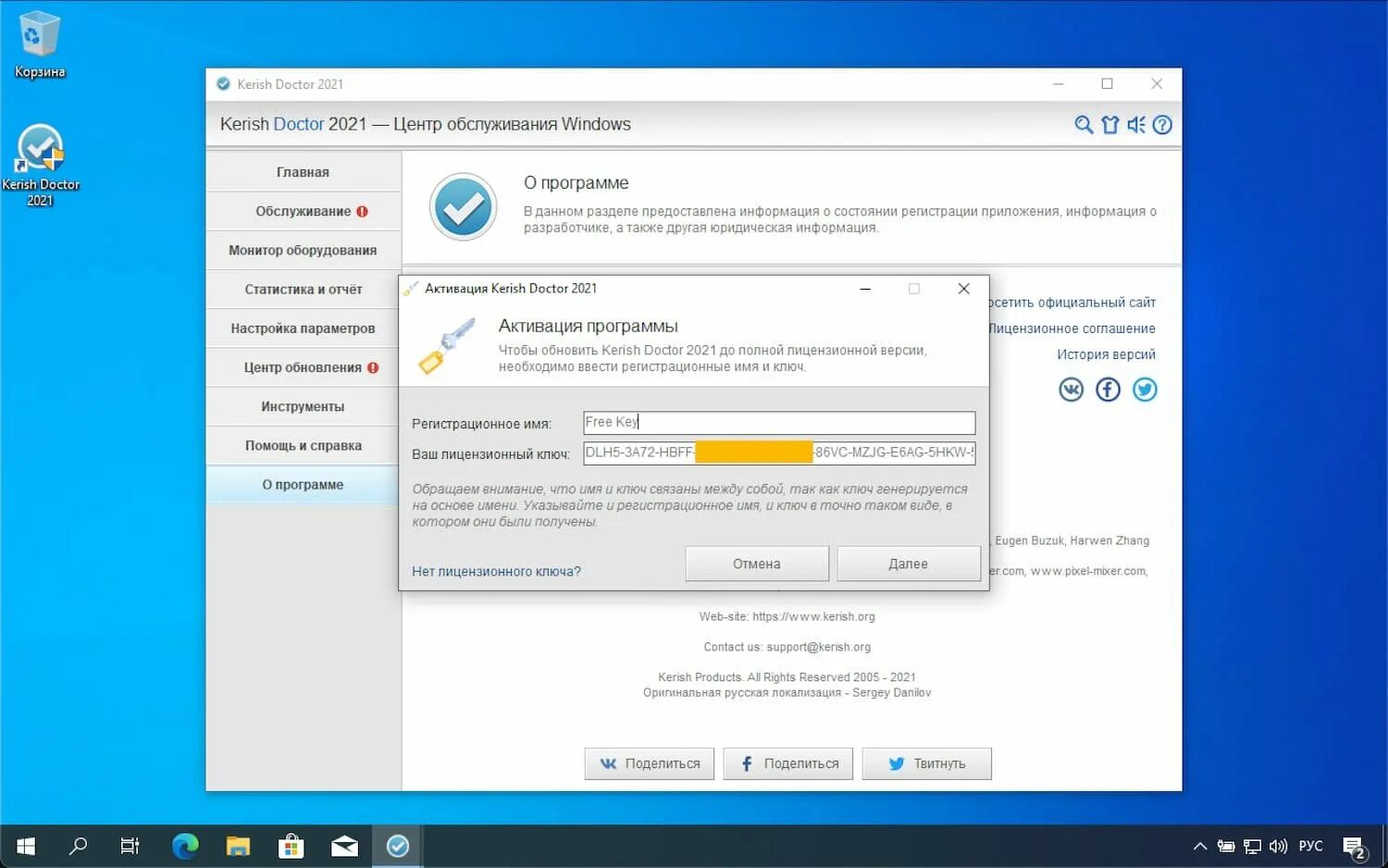Viewport: 1388px width, 868px height.
Task: Click the shirt skin icon in header
Action: click(1109, 125)
